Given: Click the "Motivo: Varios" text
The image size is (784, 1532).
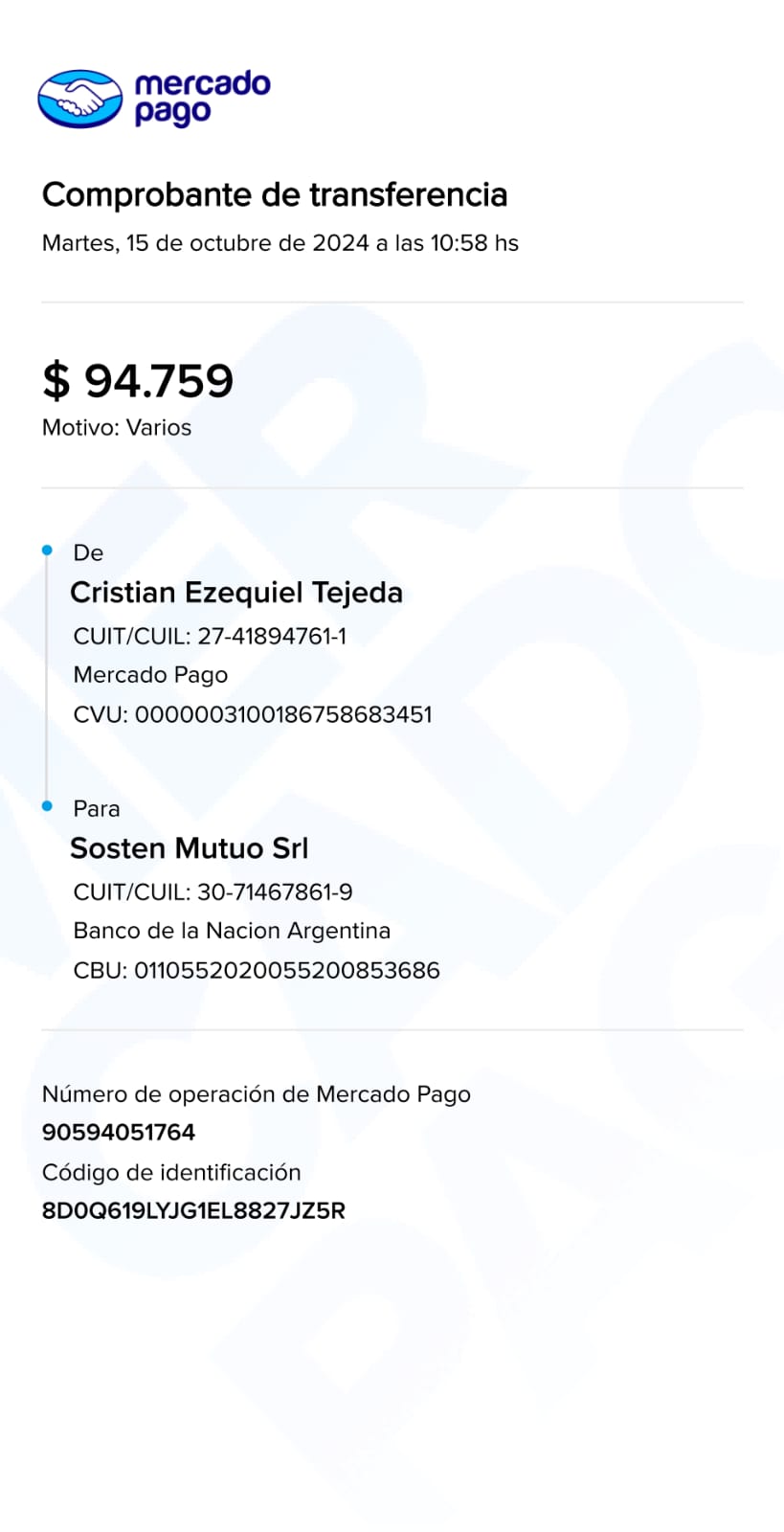Looking at the screenshot, I should coord(117,428).
